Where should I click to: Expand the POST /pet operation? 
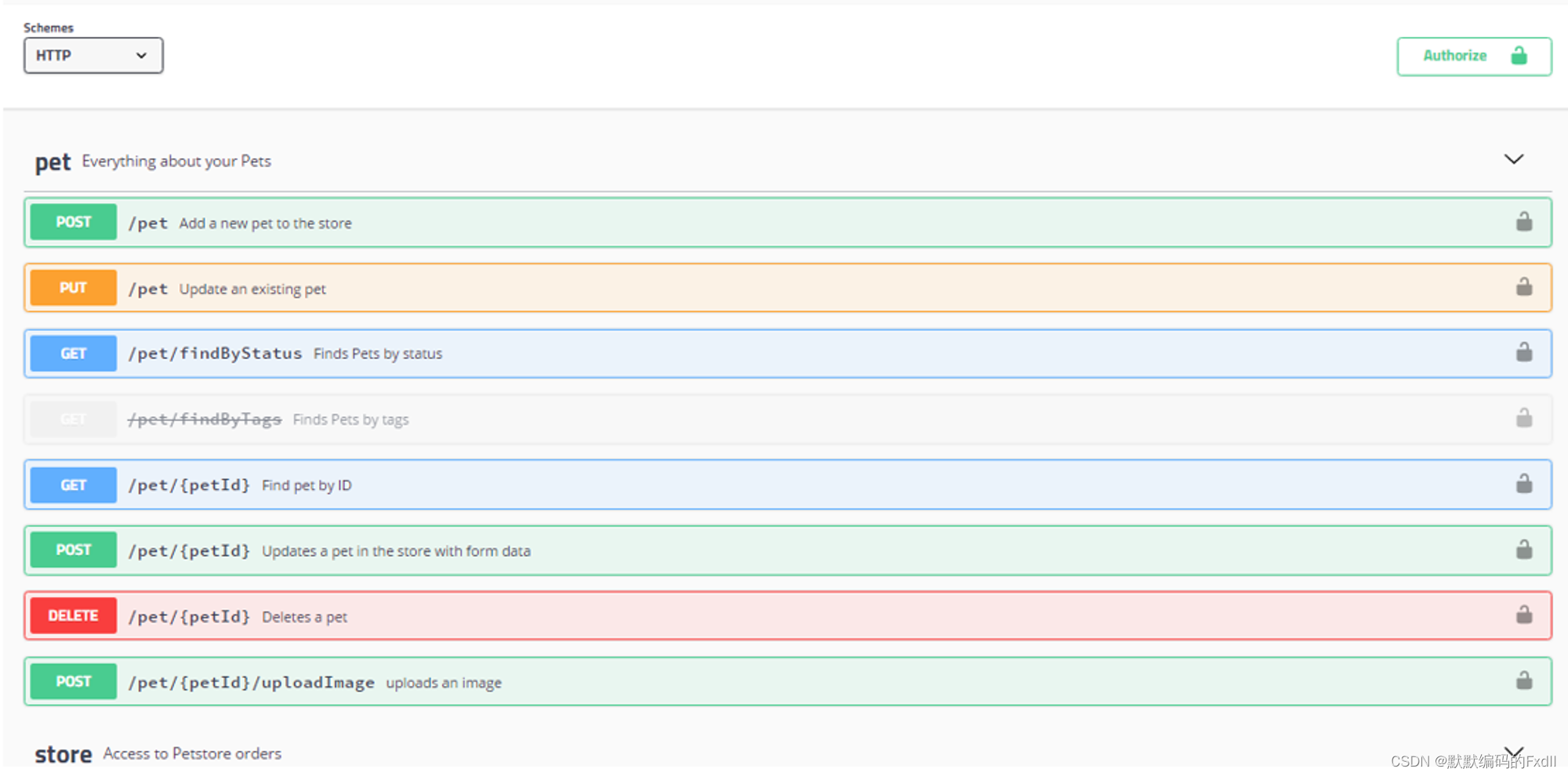(549, 222)
